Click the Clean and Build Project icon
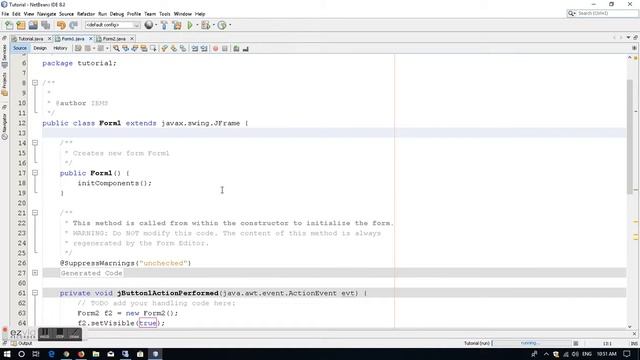 tap(177, 25)
